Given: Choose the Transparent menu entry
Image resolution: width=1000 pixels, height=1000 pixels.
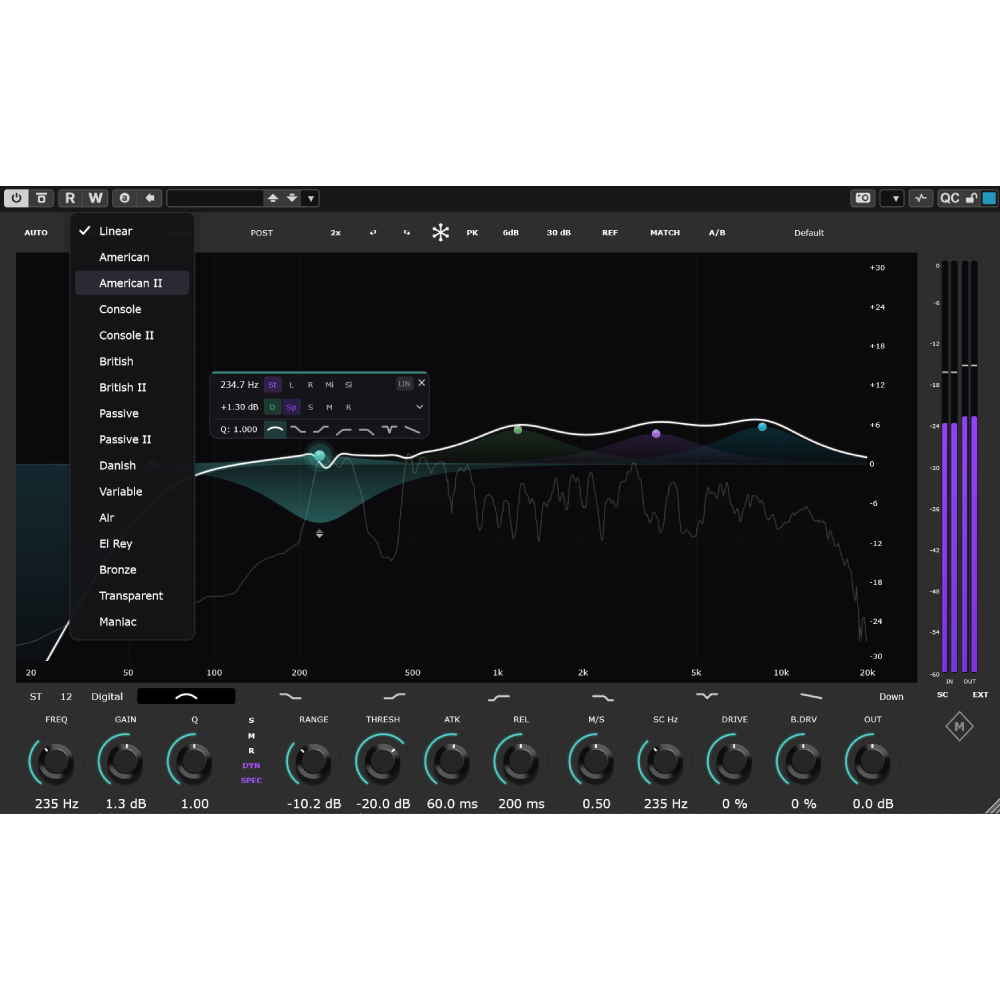Looking at the screenshot, I should 131,596.
